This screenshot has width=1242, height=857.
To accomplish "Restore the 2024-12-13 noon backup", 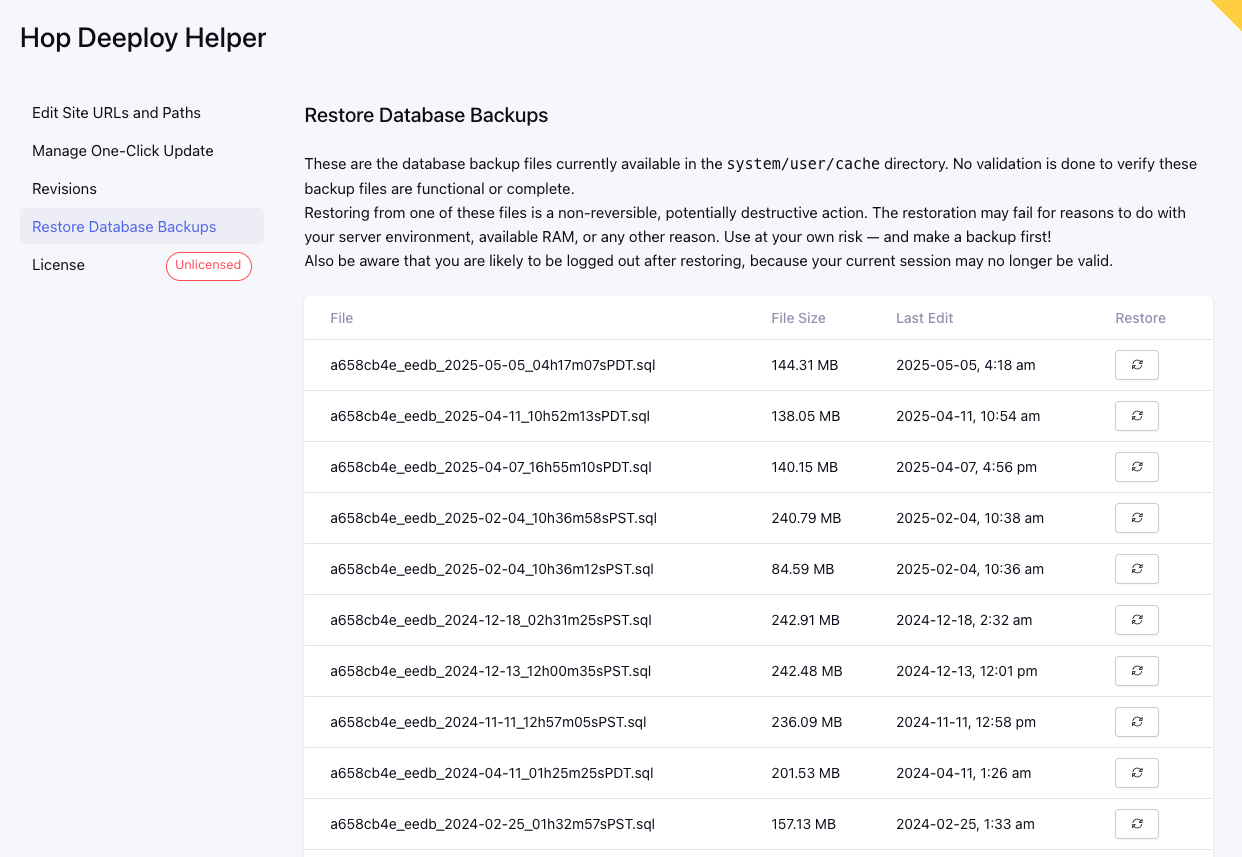I will pyautogui.click(x=1136, y=671).
